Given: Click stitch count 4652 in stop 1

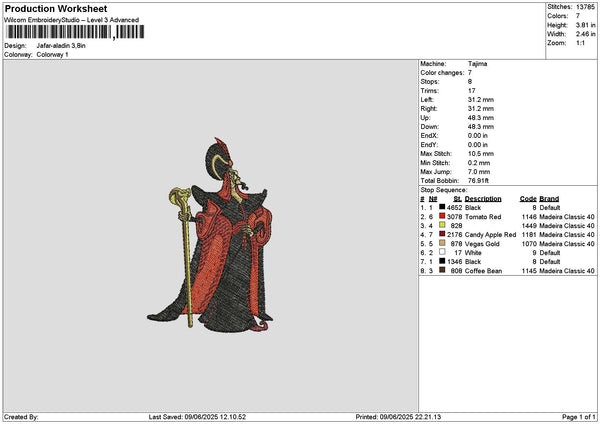Looking at the screenshot, I should (455, 208).
